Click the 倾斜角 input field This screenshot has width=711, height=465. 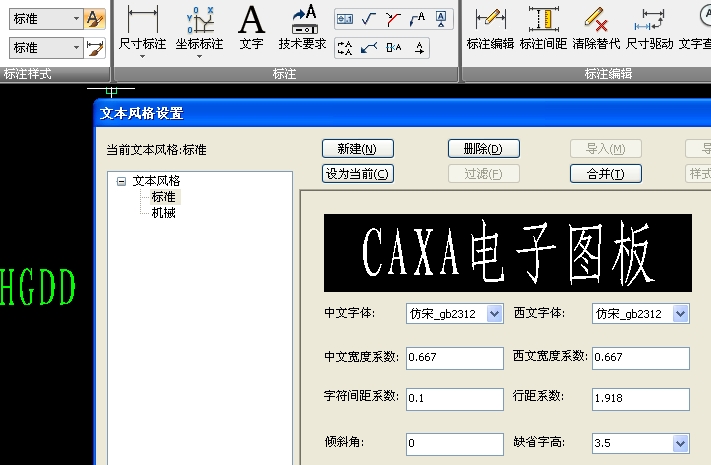(454, 443)
